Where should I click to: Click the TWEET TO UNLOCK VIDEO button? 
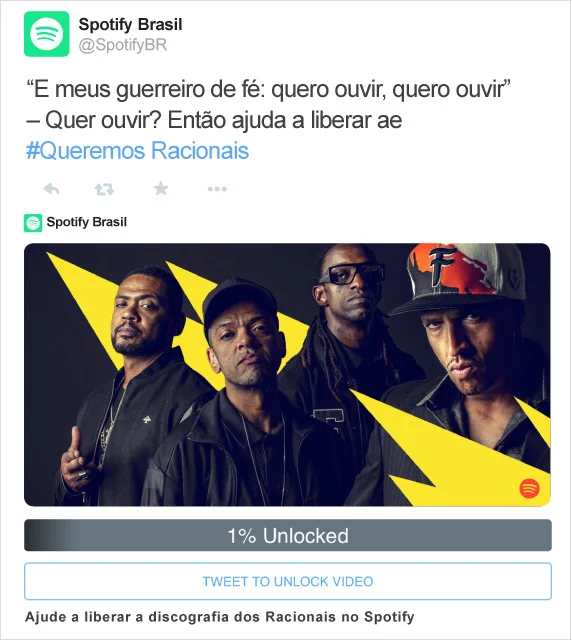(288, 581)
